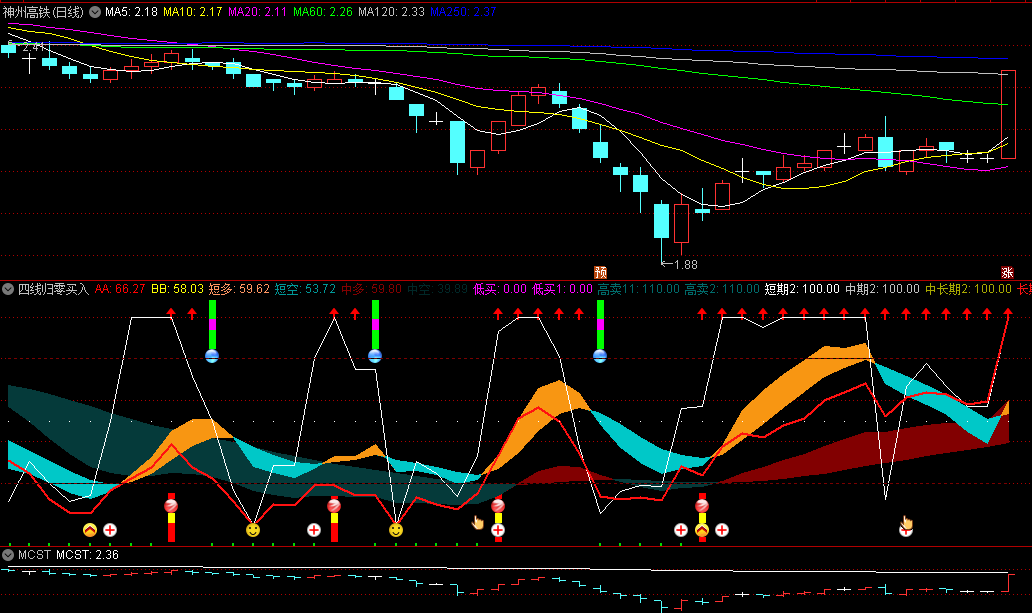Open the dropdown beside 神州高铁(日线) title
The width and height of the screenshot is (1032, 613).
point(95,12)
